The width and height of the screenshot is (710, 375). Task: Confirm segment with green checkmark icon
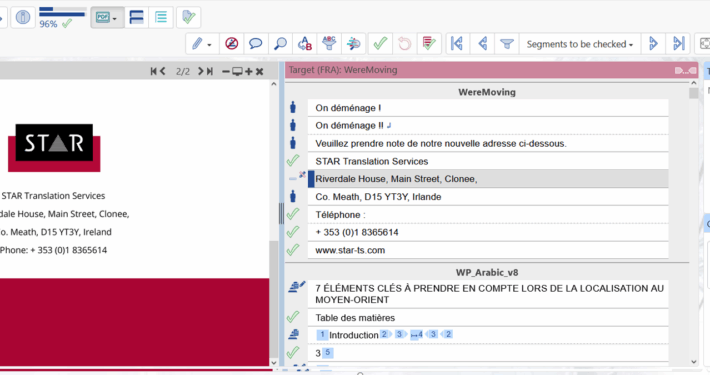(x=380, y=44)
